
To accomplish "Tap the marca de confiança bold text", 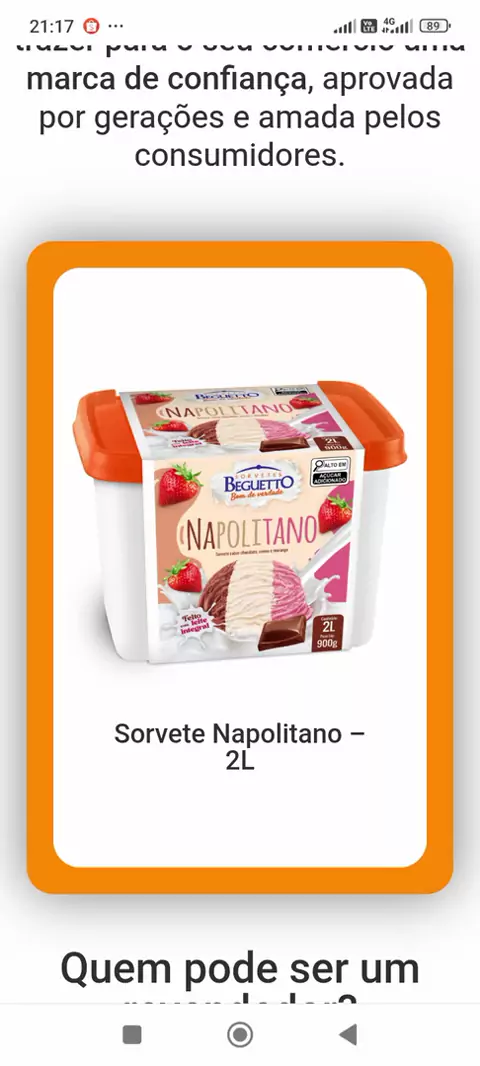I will tap(166, 80).
